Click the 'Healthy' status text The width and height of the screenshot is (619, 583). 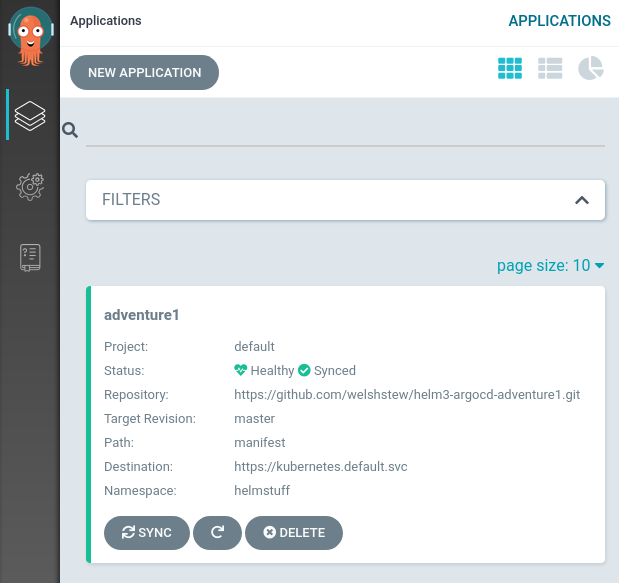[x=272, y=371]
